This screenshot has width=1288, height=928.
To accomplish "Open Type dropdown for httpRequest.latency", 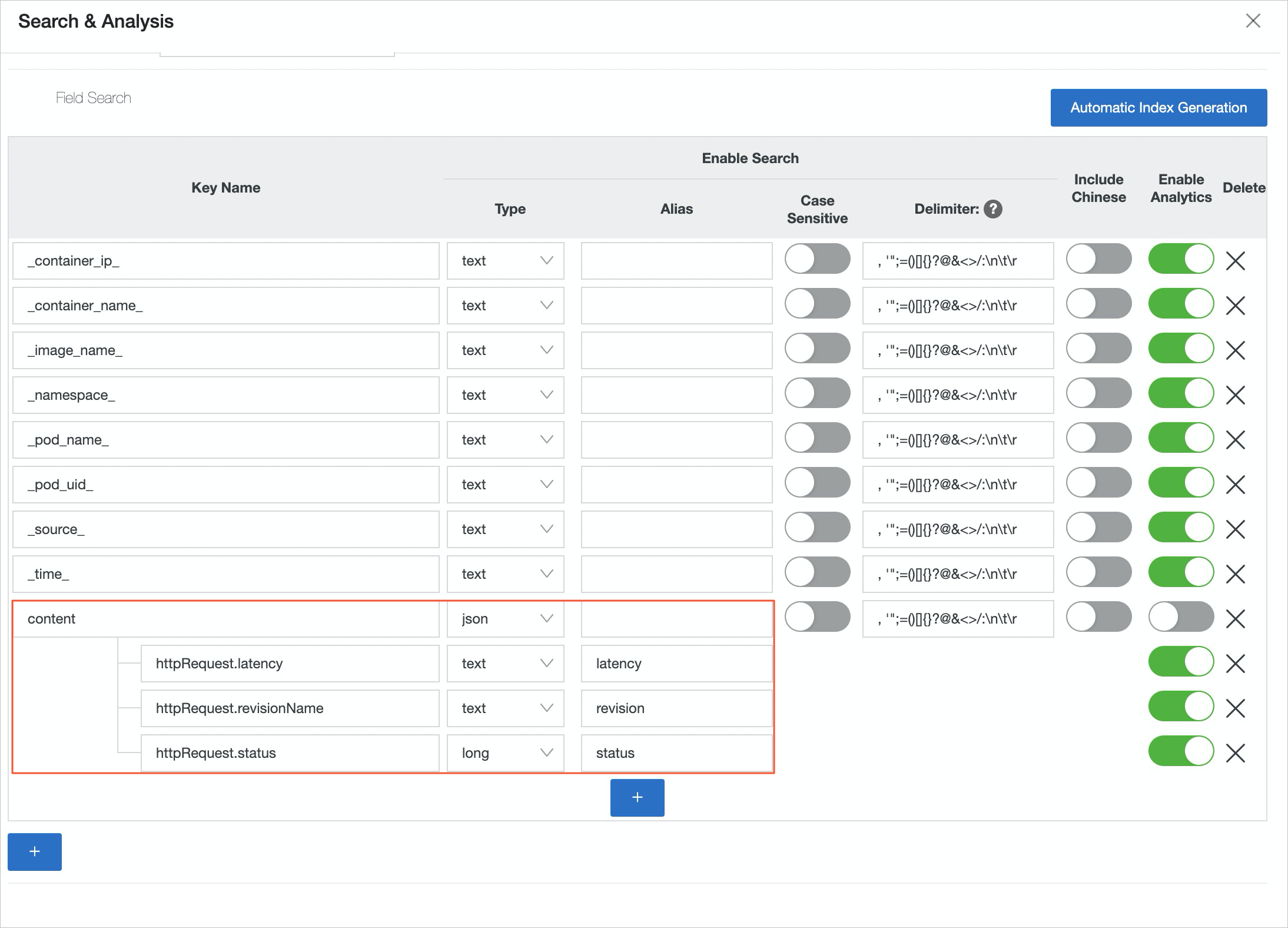I will click(506, 664).
